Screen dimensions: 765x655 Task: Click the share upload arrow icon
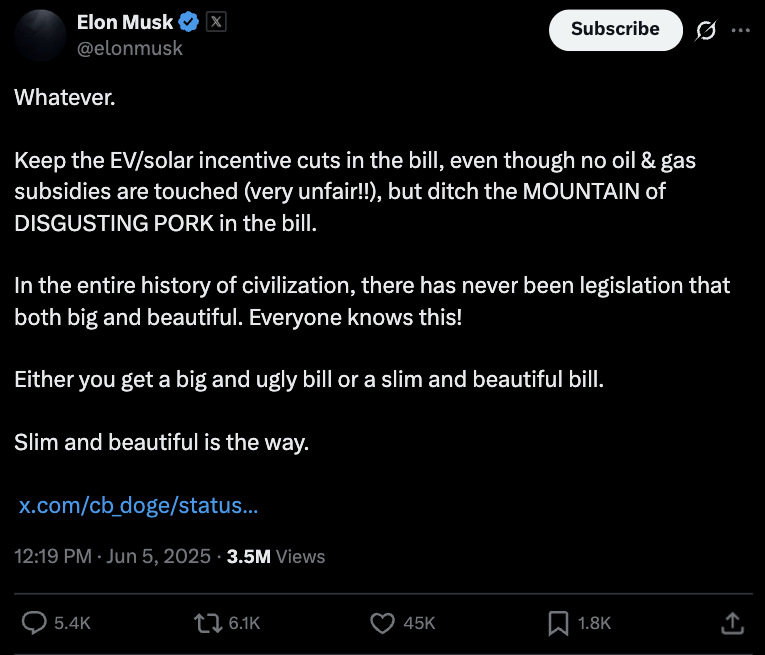click(x=733, y=622)
